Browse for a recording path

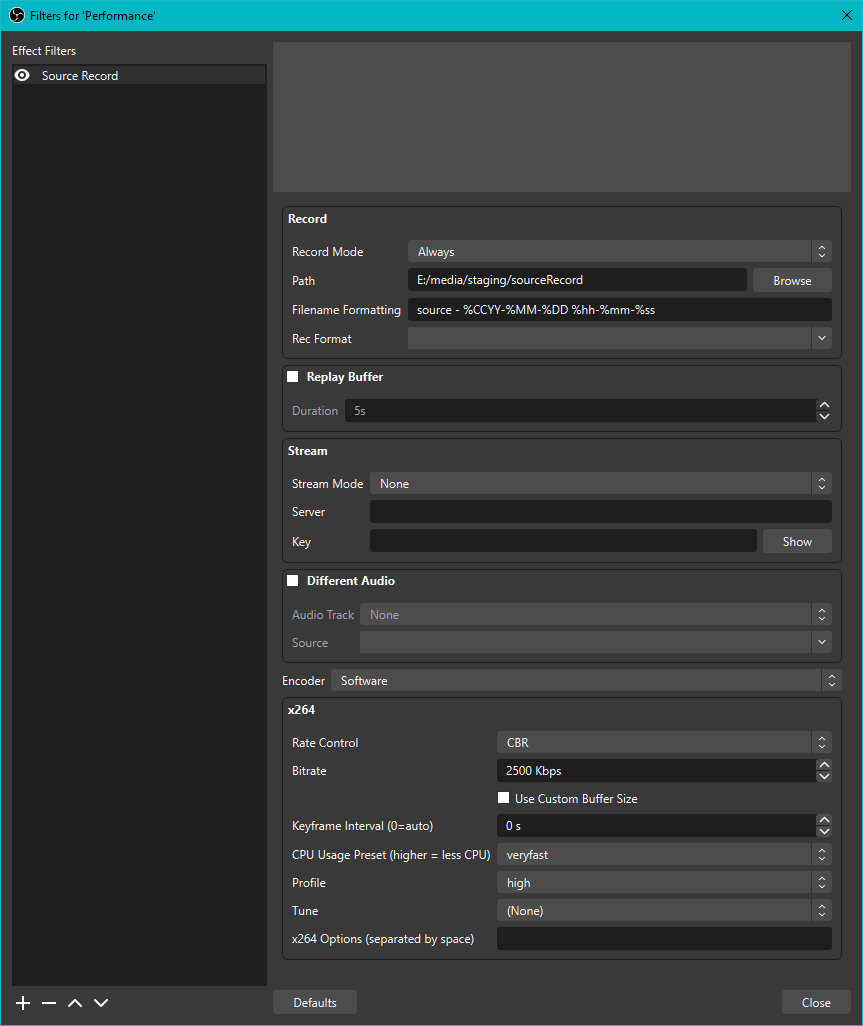coord(791,280)
